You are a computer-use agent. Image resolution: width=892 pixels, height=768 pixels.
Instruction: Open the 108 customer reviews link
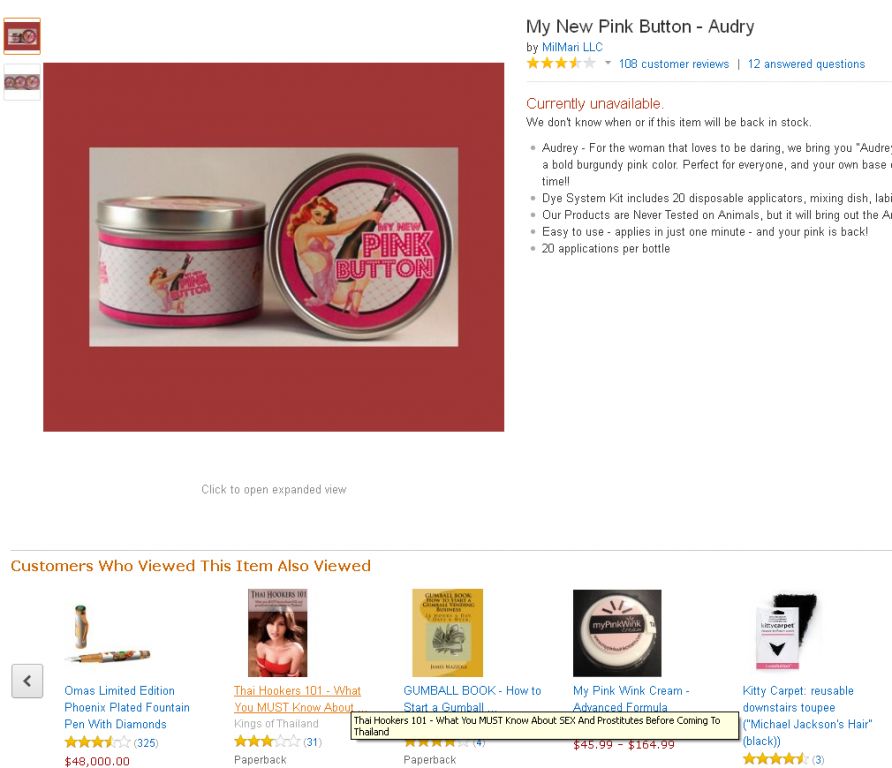674,64
